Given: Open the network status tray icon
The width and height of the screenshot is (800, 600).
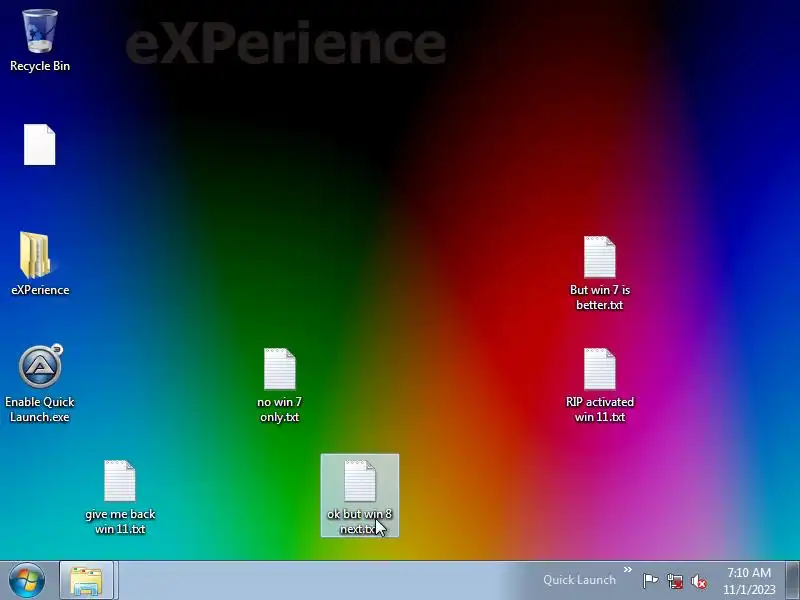Looking at the screenshot, I should pos(674,581).
